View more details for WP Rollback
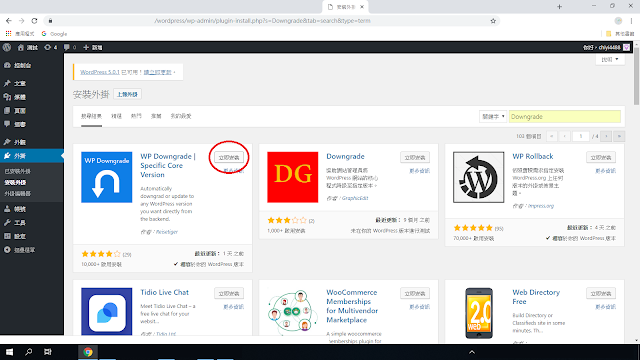 [605, 171]
